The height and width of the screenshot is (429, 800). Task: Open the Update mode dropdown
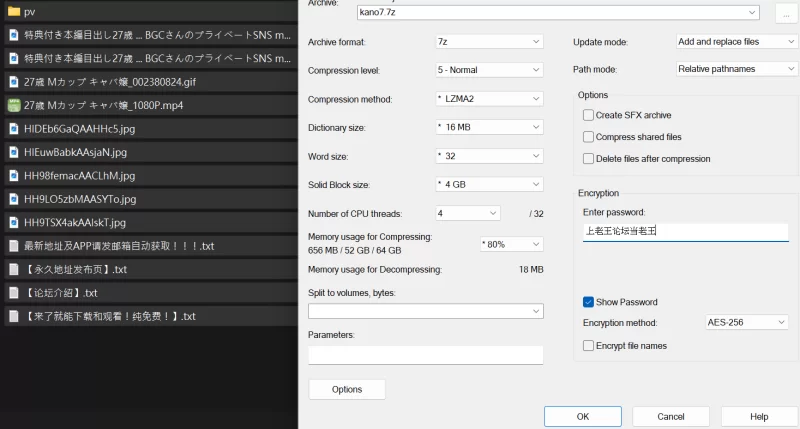(736, 42)
